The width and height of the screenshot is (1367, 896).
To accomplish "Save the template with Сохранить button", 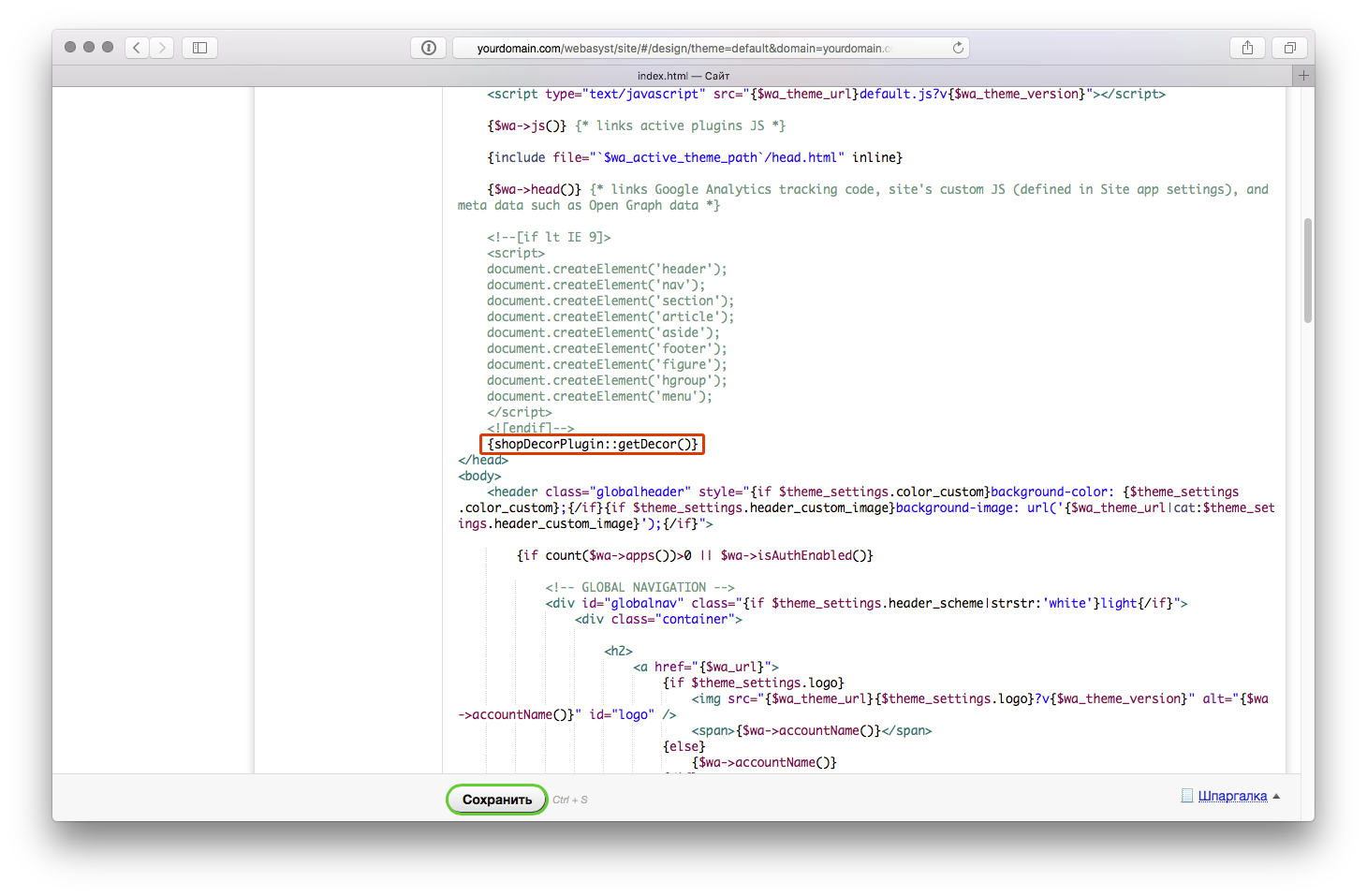I will coord(496,800).
